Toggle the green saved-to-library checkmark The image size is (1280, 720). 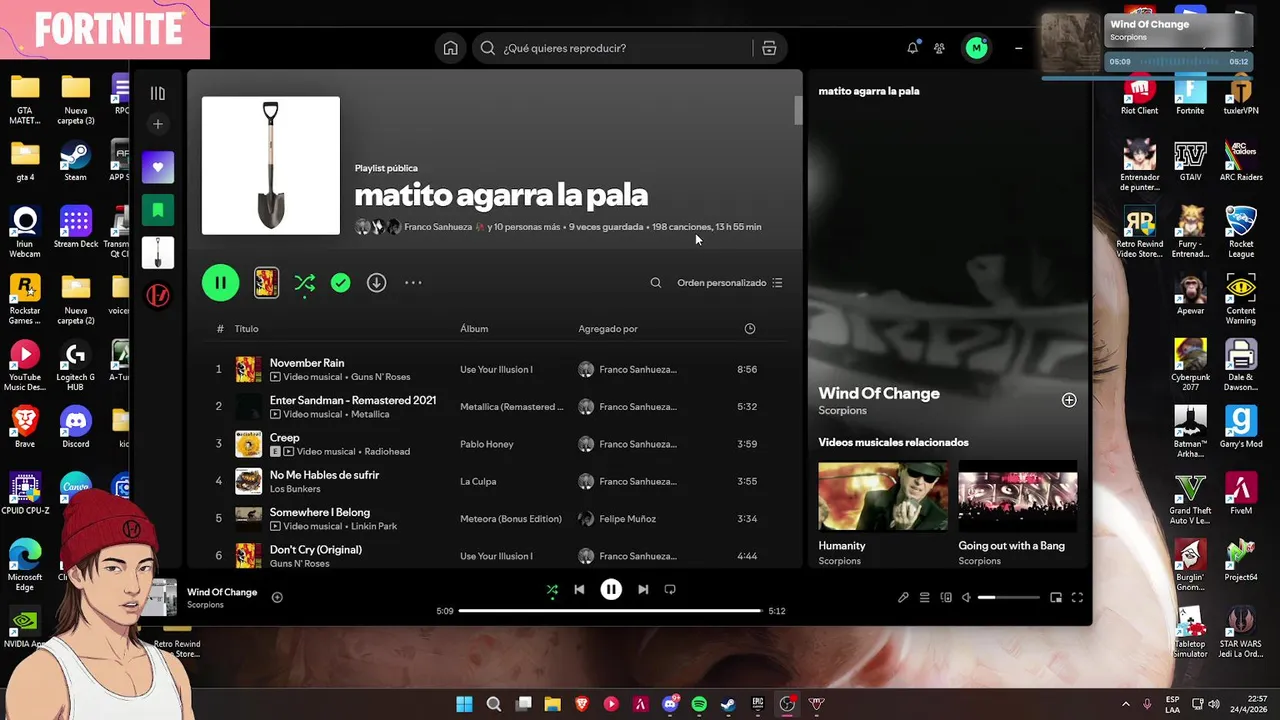click(341, 283)
